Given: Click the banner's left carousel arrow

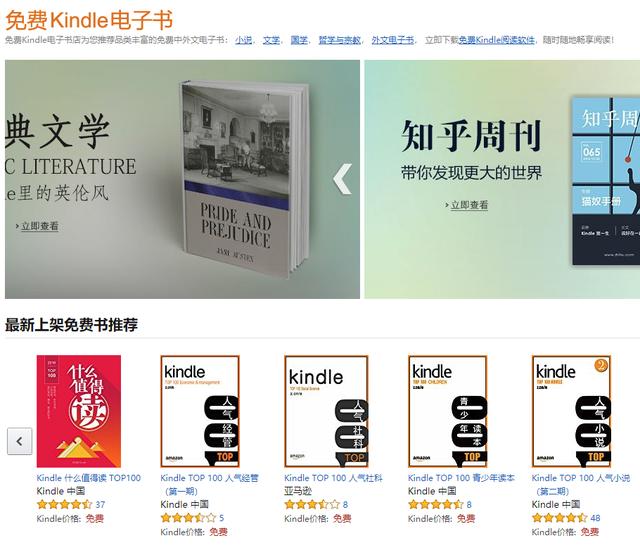Looking at the screenshot, I should pyautogui.click(x=342, y=179).
